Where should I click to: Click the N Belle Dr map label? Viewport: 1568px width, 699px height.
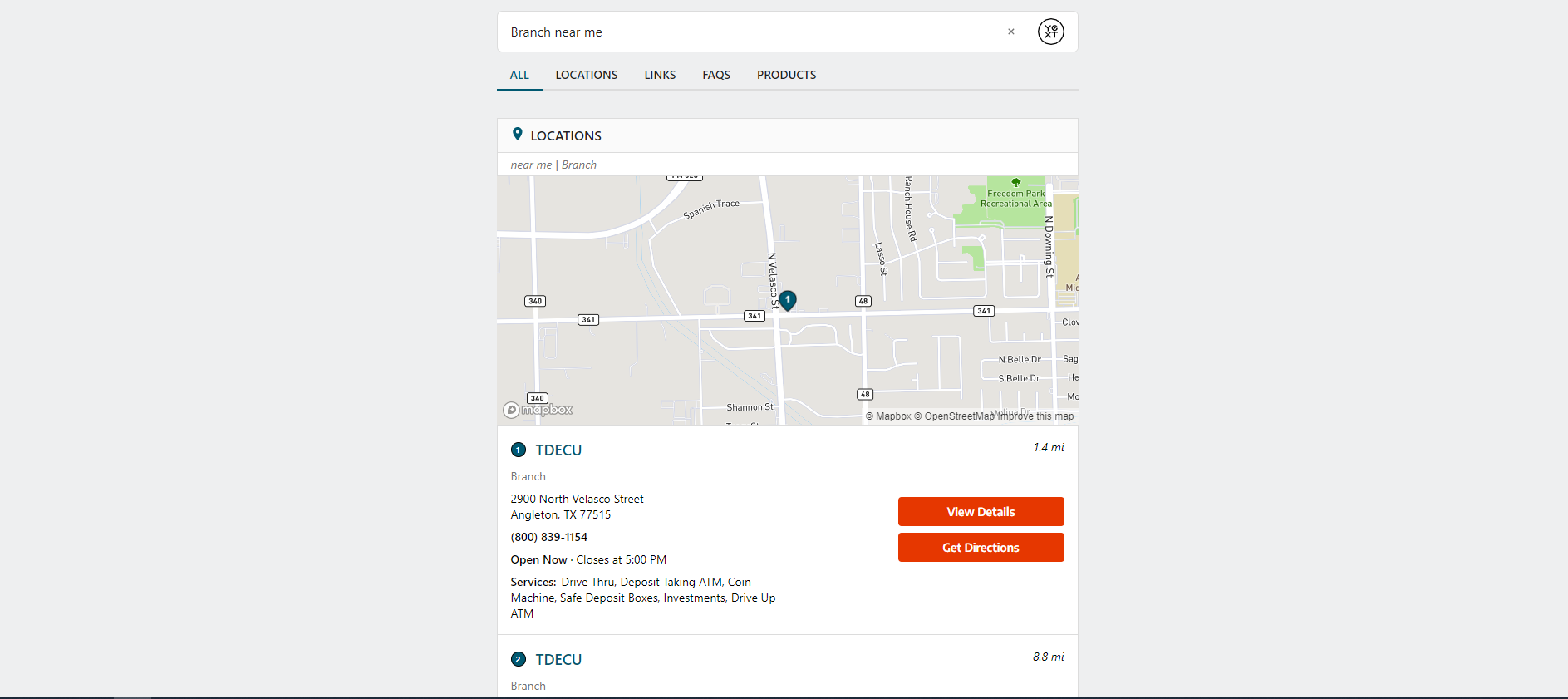point(1020,360)
